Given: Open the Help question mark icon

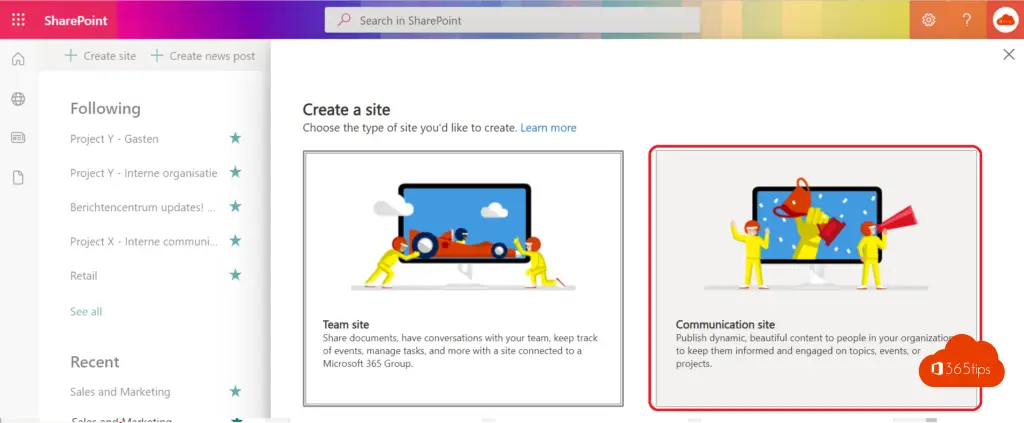Looking at the screenshot, I should (967, 20).
